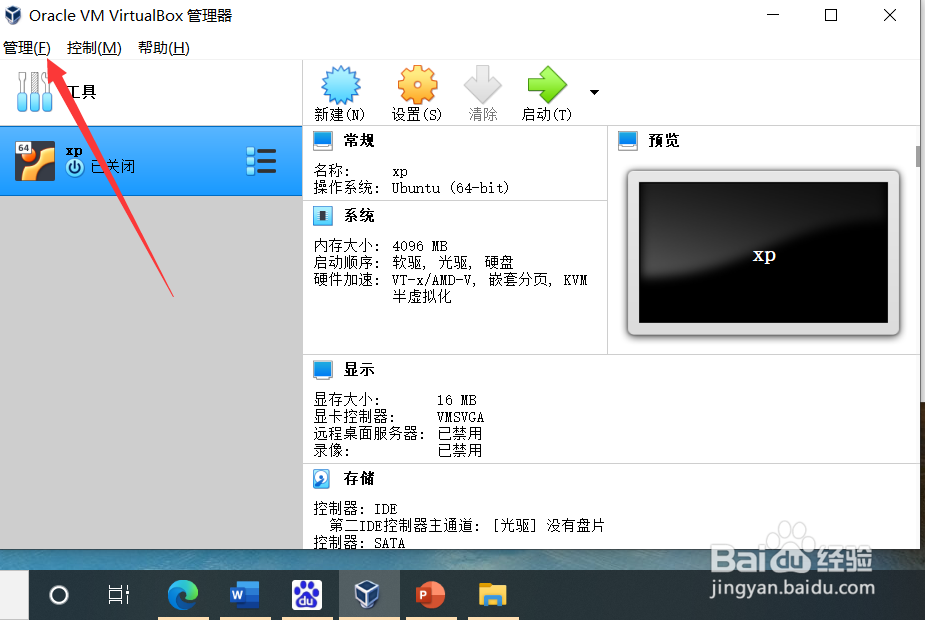
Task: Open the 显示 section header
Action: [x=359, y=370]
